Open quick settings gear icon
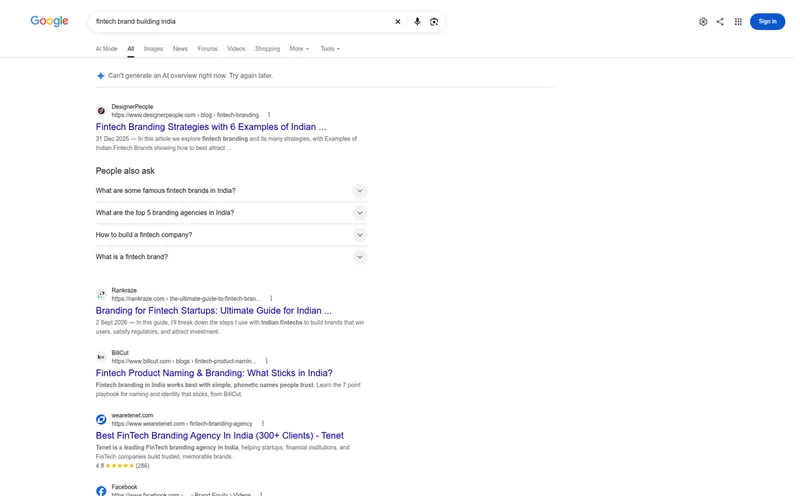 (x=703, y=21)
